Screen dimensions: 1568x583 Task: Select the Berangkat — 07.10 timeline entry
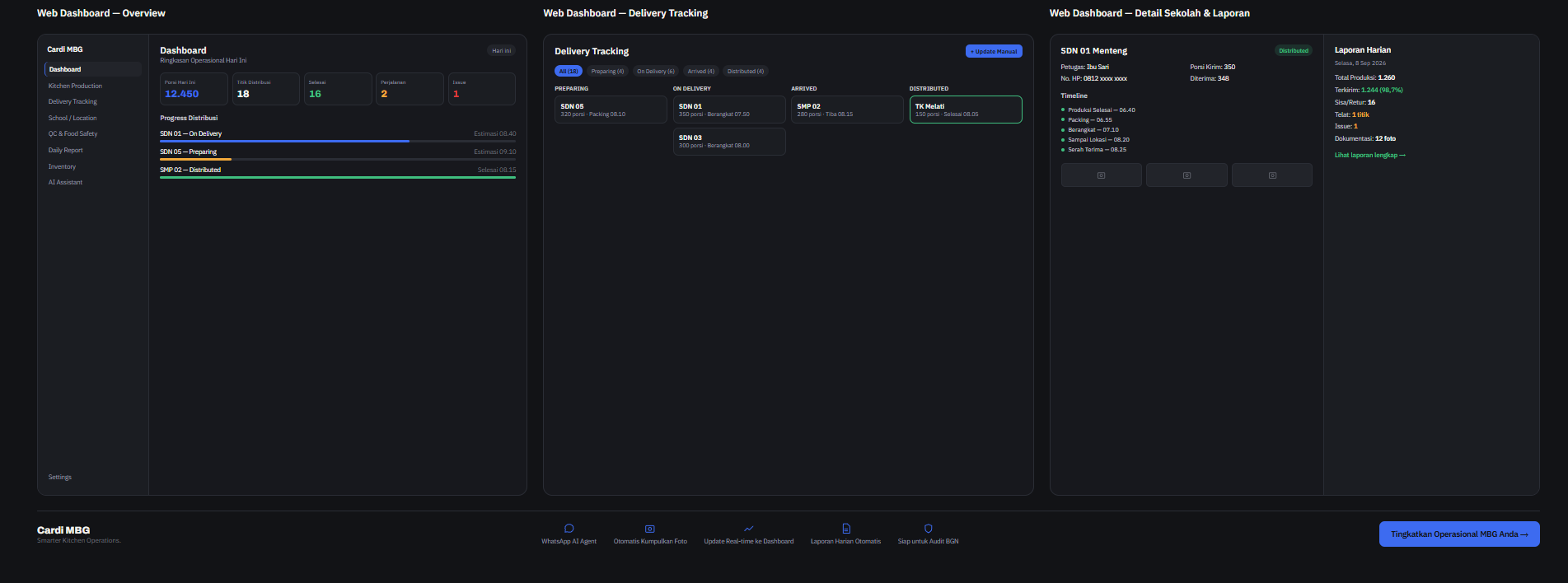pos(1093,129)
